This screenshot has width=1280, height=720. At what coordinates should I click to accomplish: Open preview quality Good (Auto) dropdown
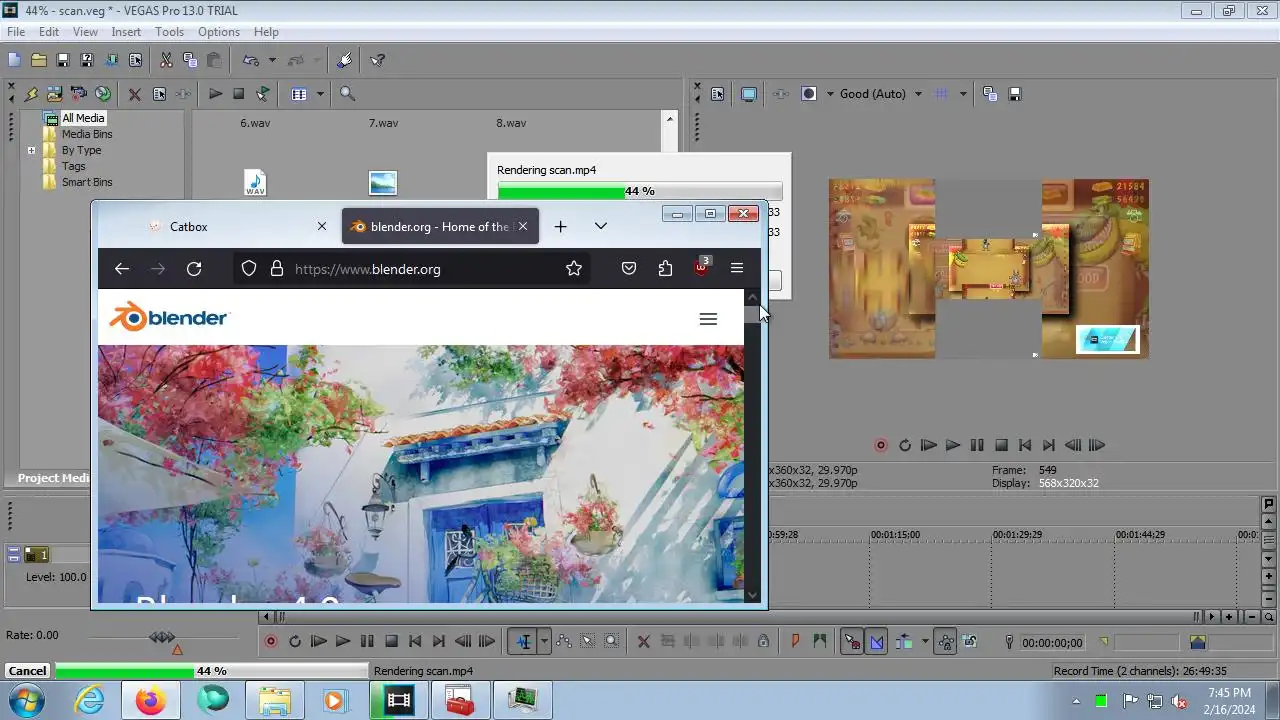[x=880, y=94]
